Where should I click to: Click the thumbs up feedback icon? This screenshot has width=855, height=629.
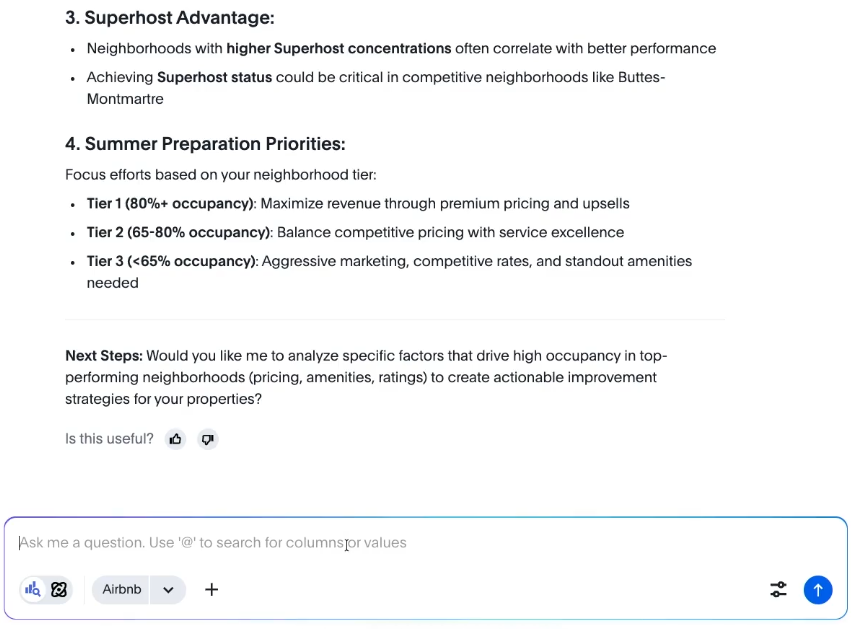(176, 439)
